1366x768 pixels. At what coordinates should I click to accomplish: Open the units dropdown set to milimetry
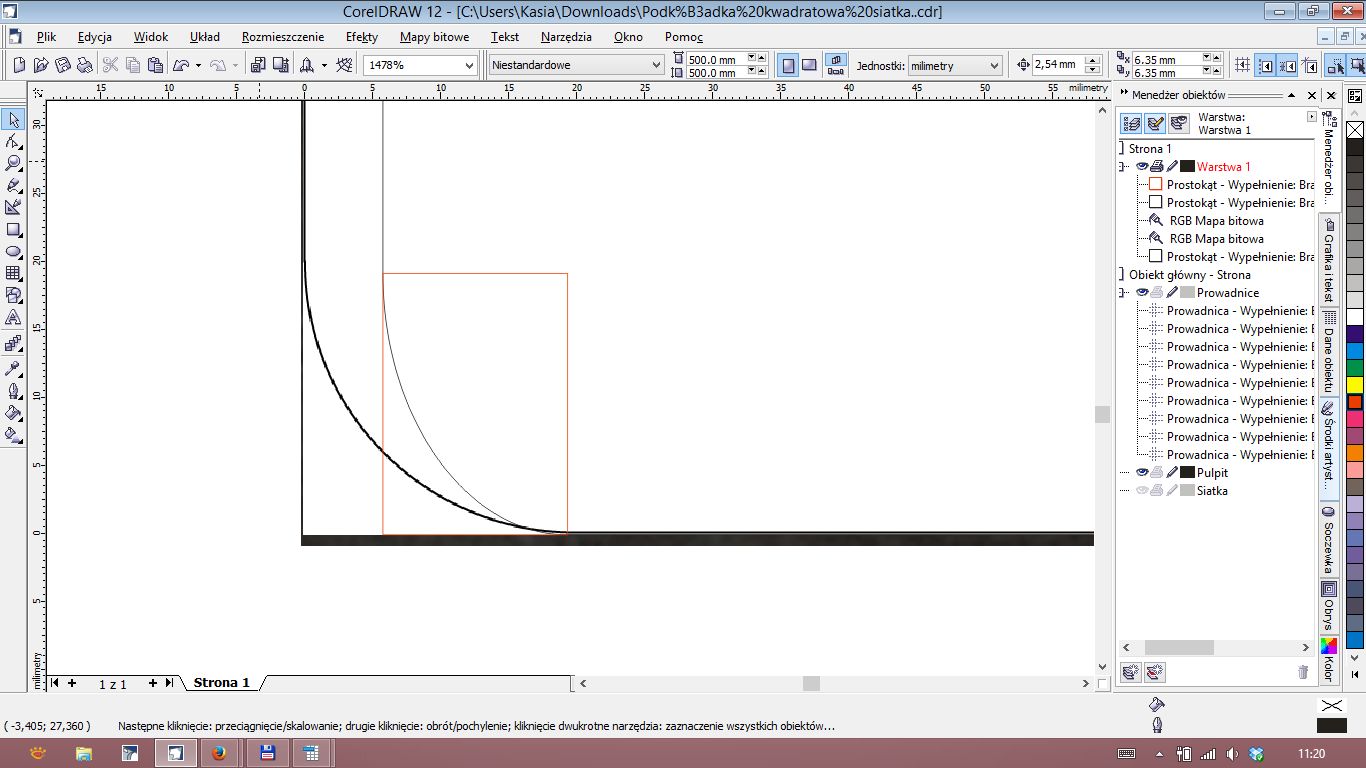(x=993, y=65)
